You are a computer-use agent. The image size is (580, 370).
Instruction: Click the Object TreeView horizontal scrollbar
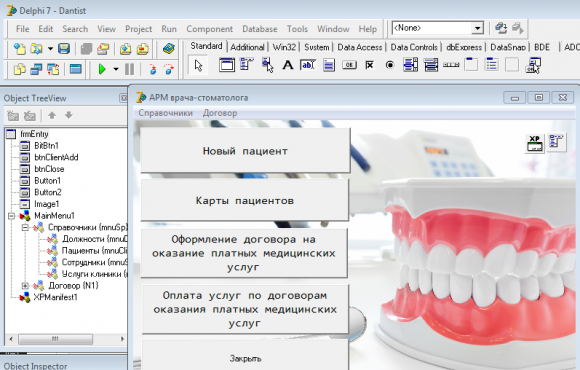66,339
